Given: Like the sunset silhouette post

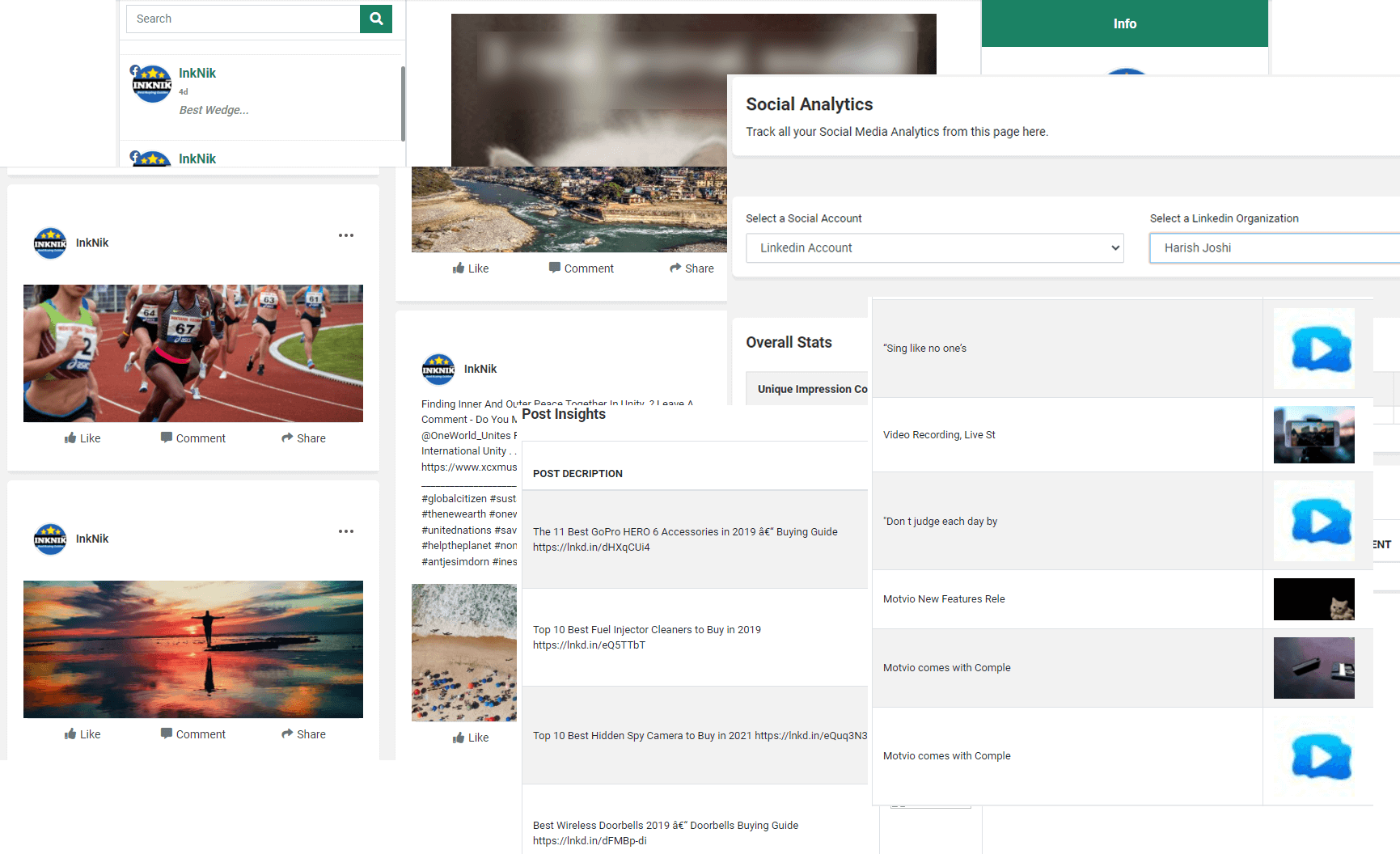Looking at the screenshot, I should click(82, 734).
